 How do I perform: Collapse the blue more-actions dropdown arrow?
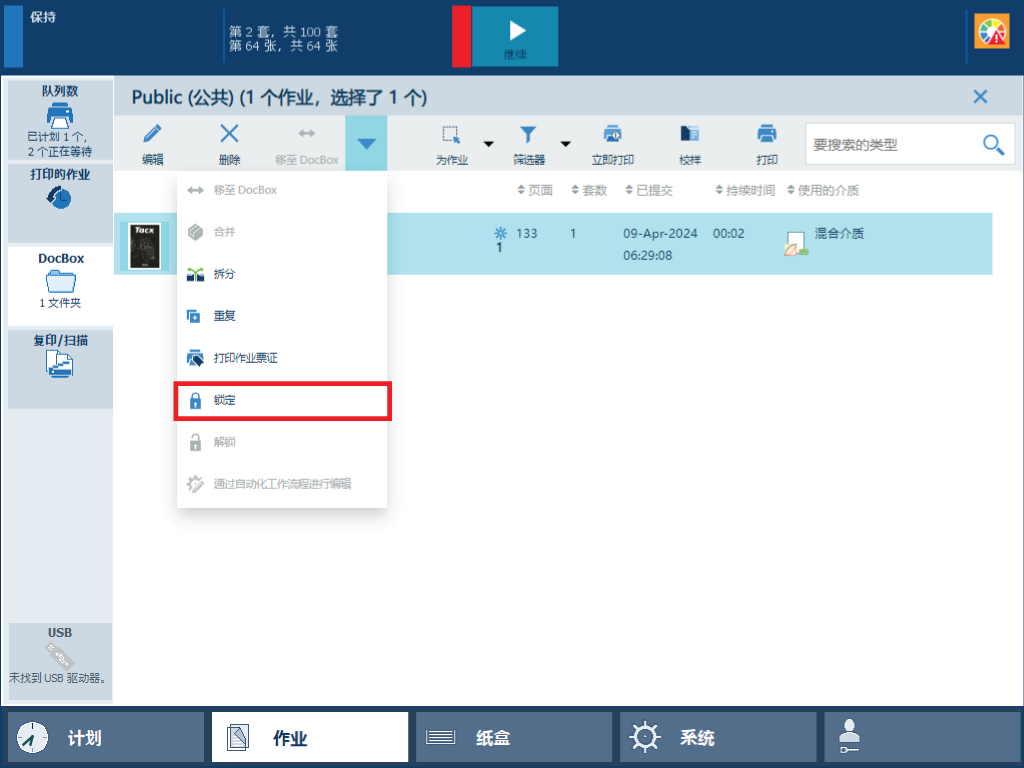coord(366,144)
